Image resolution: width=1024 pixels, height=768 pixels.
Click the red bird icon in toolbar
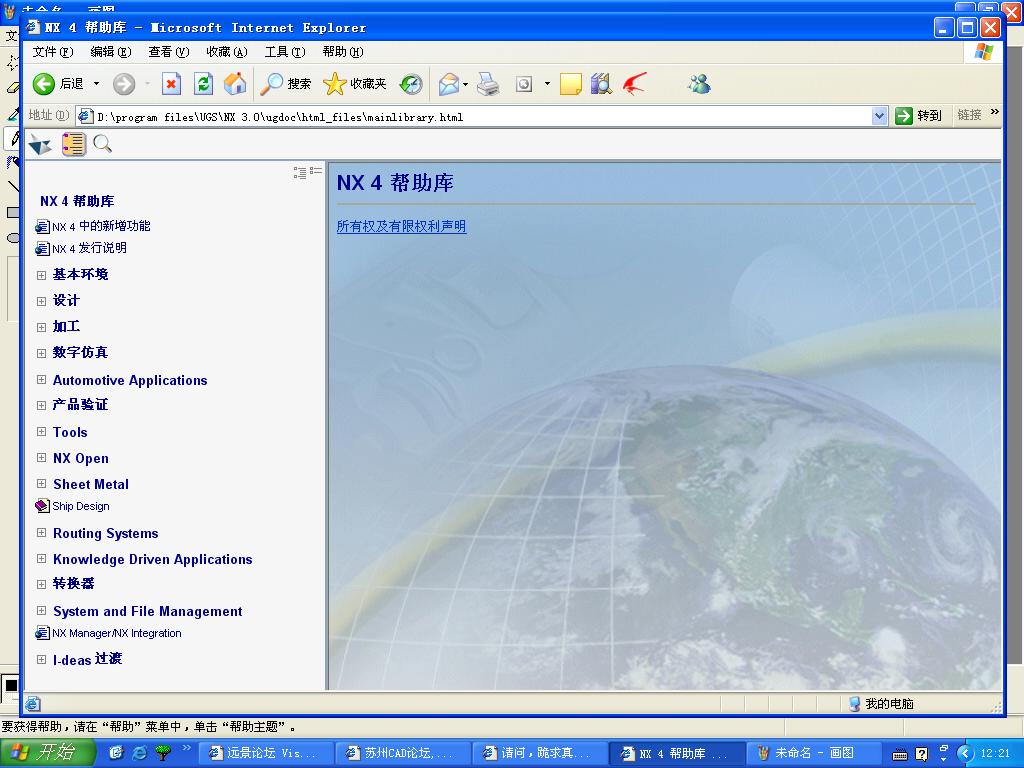coord(635,84)
